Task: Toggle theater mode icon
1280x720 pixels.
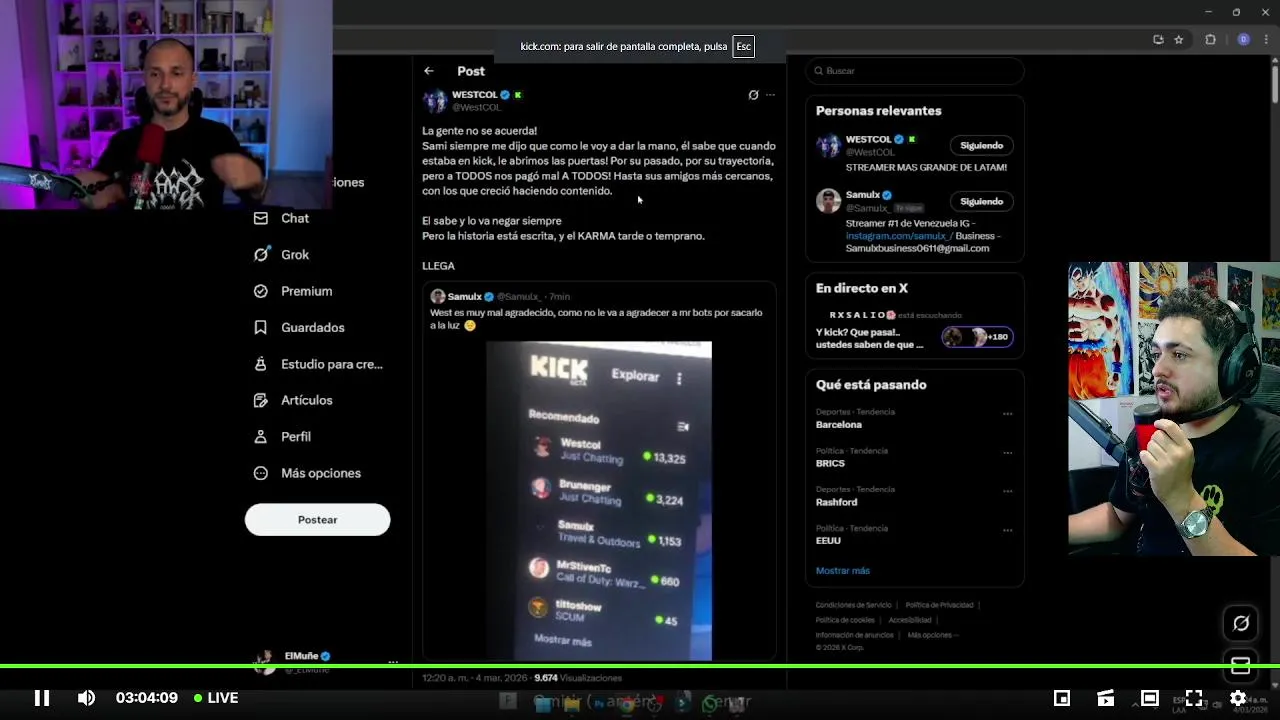Action: pos(1150,698)
